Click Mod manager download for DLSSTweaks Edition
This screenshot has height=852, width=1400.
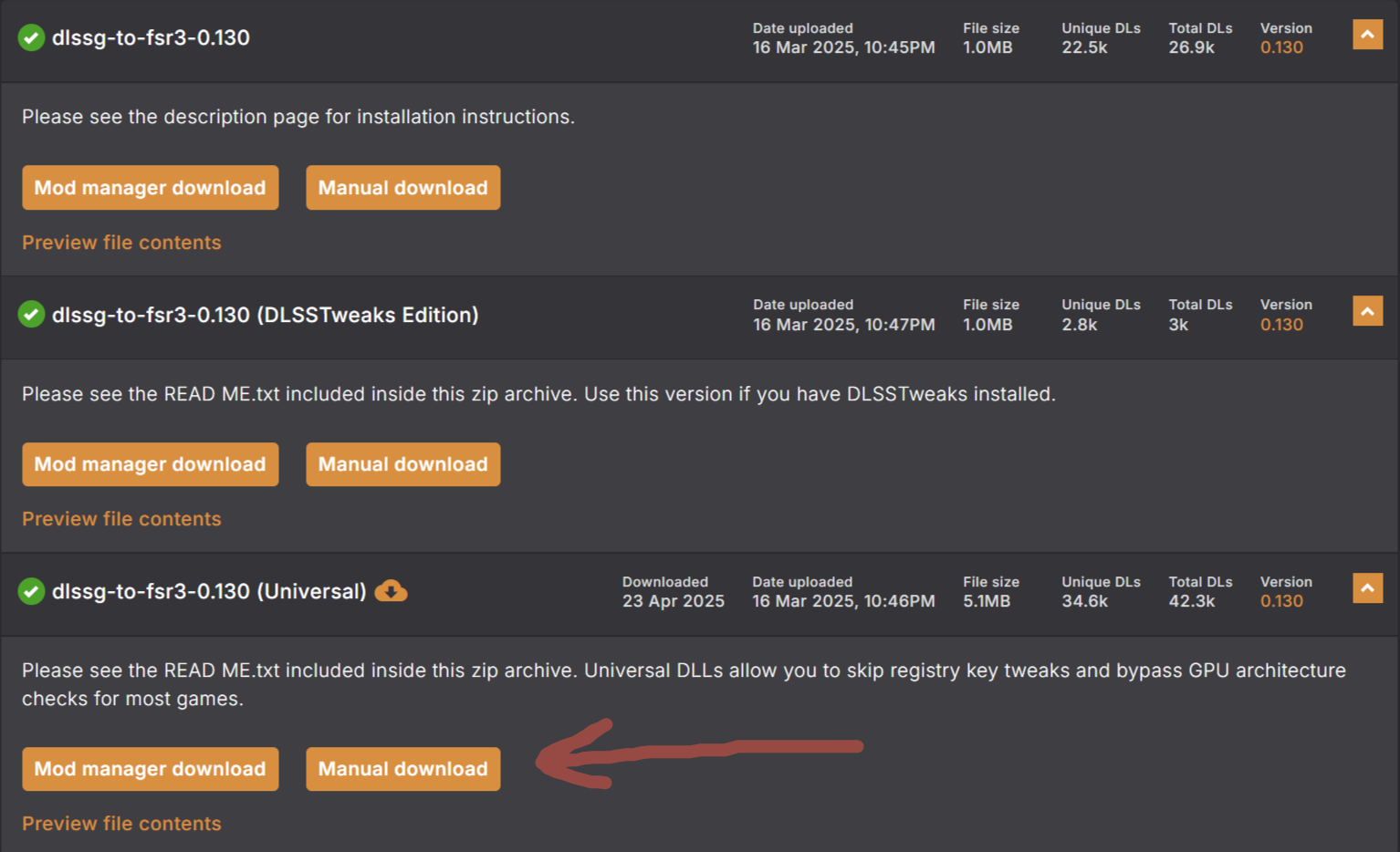click(x=151, y=464)
